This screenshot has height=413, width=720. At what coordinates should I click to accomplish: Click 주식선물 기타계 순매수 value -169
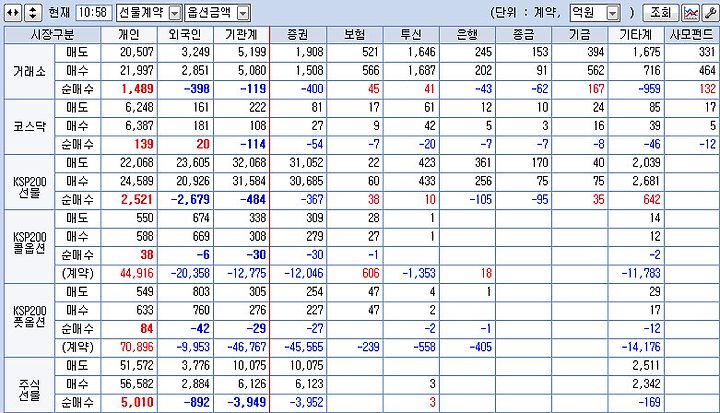649,402
